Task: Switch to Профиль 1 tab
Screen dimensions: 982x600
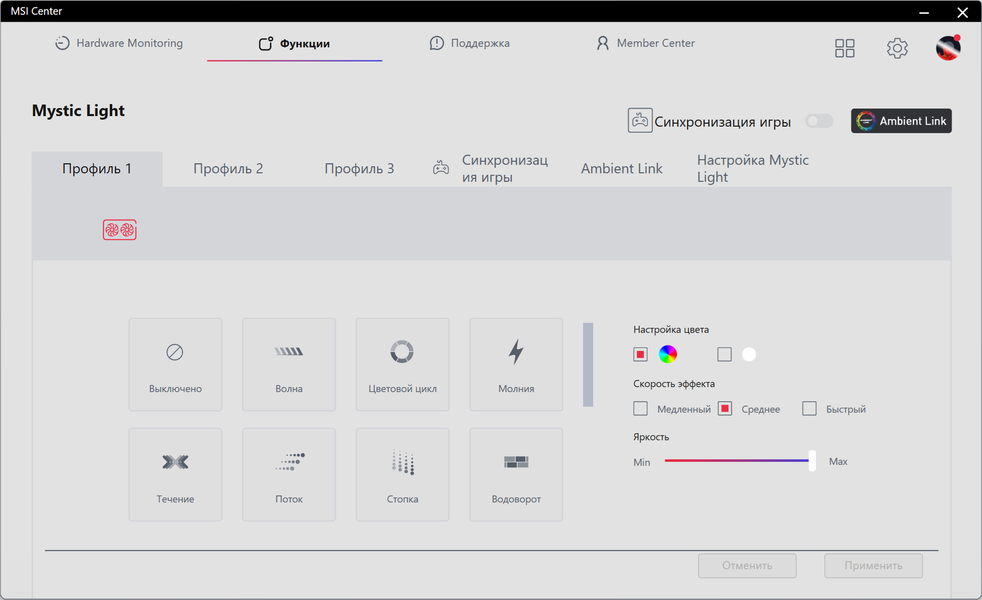Action: [x=97, y=168]
